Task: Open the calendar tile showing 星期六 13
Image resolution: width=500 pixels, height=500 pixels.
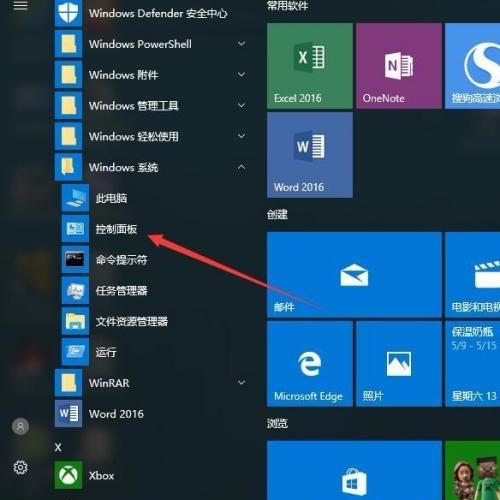Action: click(473, 364)
